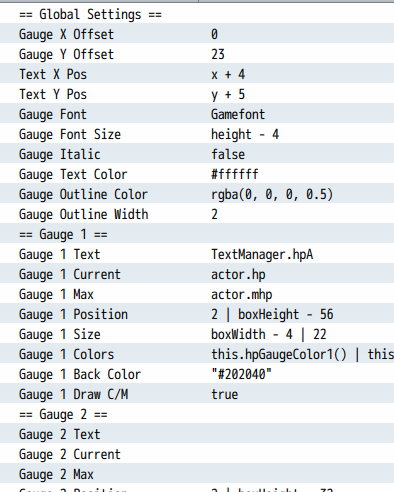This screenshot has height=492, width=394.
Task: Click the Gauge Text Color #ffffff value
Action: (x=235, y=174)
